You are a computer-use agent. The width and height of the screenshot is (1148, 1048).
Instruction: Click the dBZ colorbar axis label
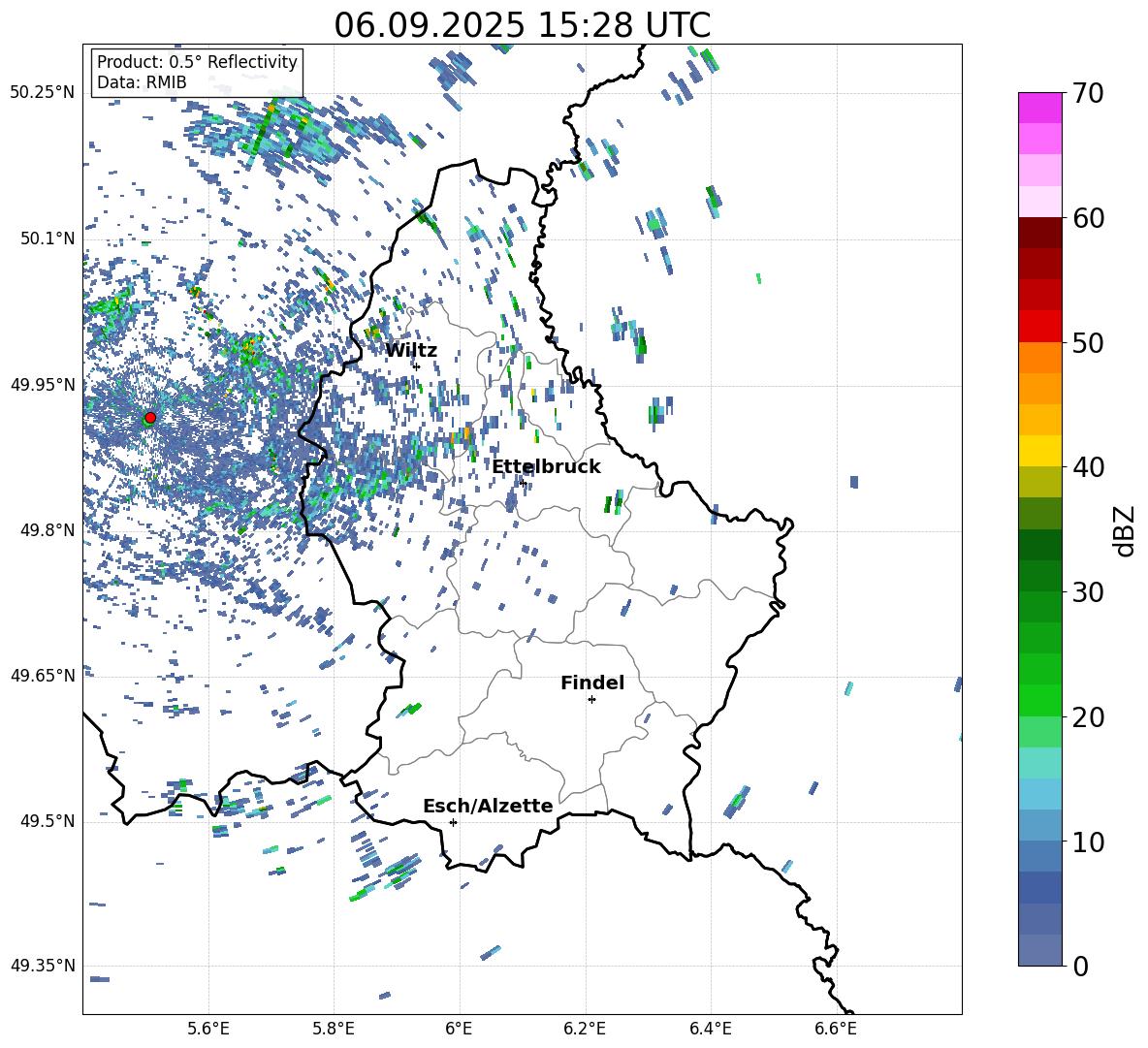click(1126, 530)
